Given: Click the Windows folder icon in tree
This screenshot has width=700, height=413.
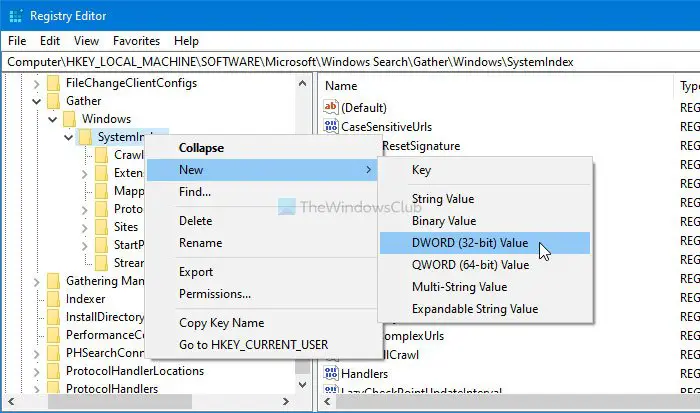Looking at the screenshot, I should click(70, 119).
